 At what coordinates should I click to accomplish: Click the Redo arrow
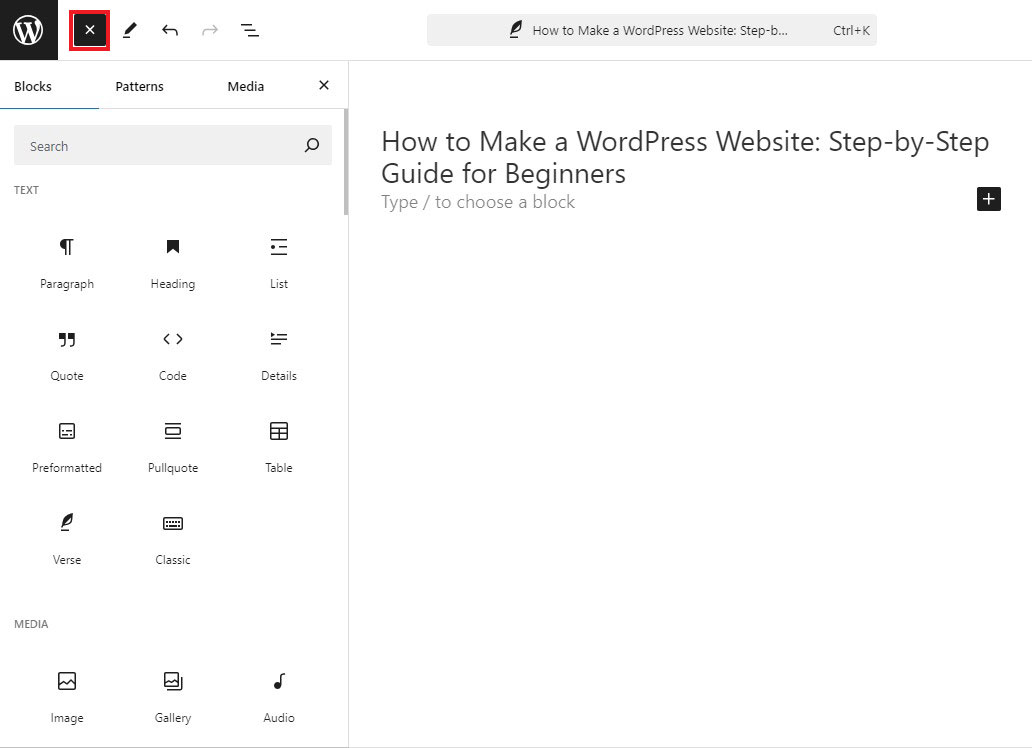pyautogui.click(x=210, y=30)
